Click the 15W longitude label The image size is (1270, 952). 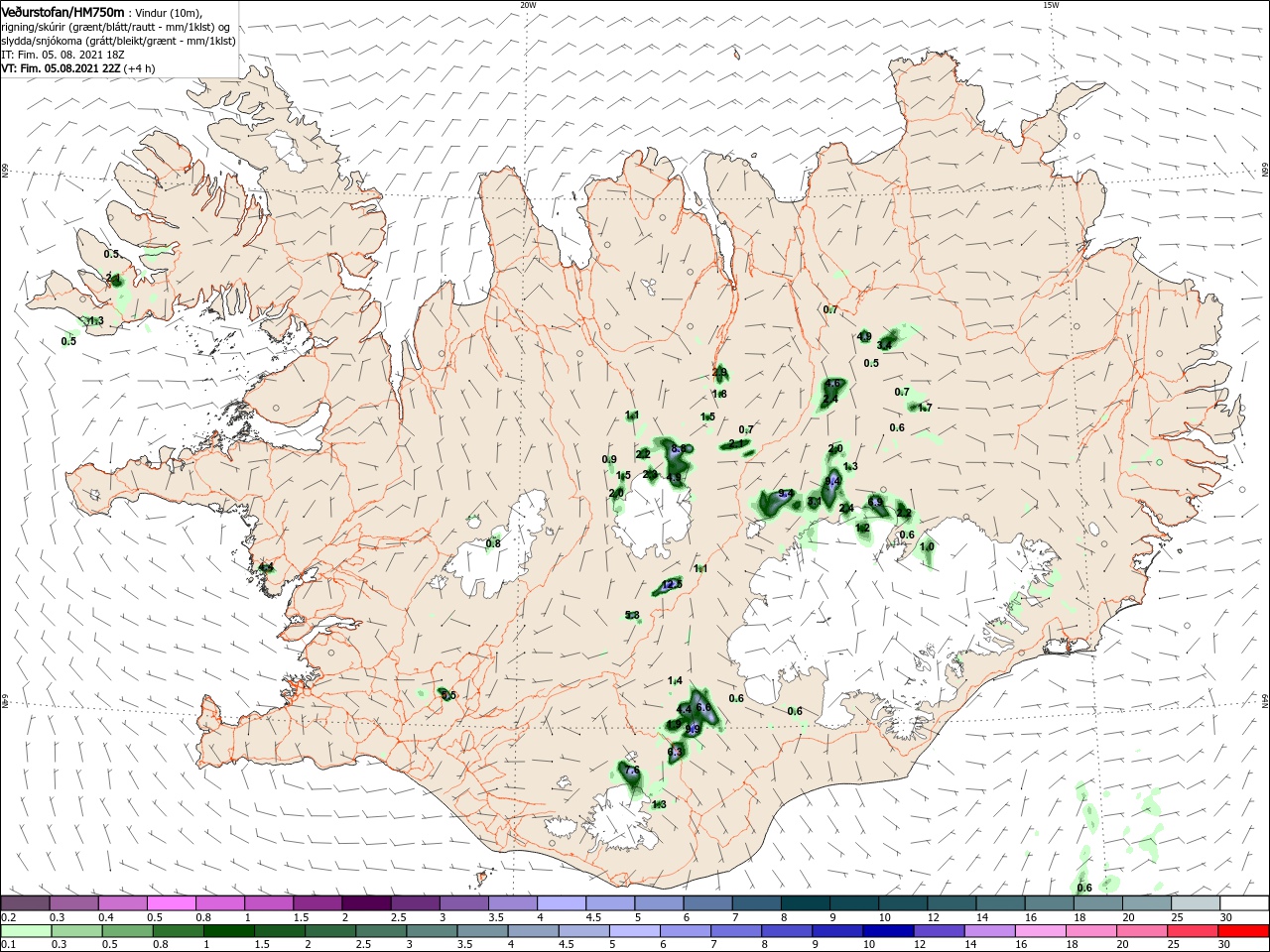click(1051, 5)
